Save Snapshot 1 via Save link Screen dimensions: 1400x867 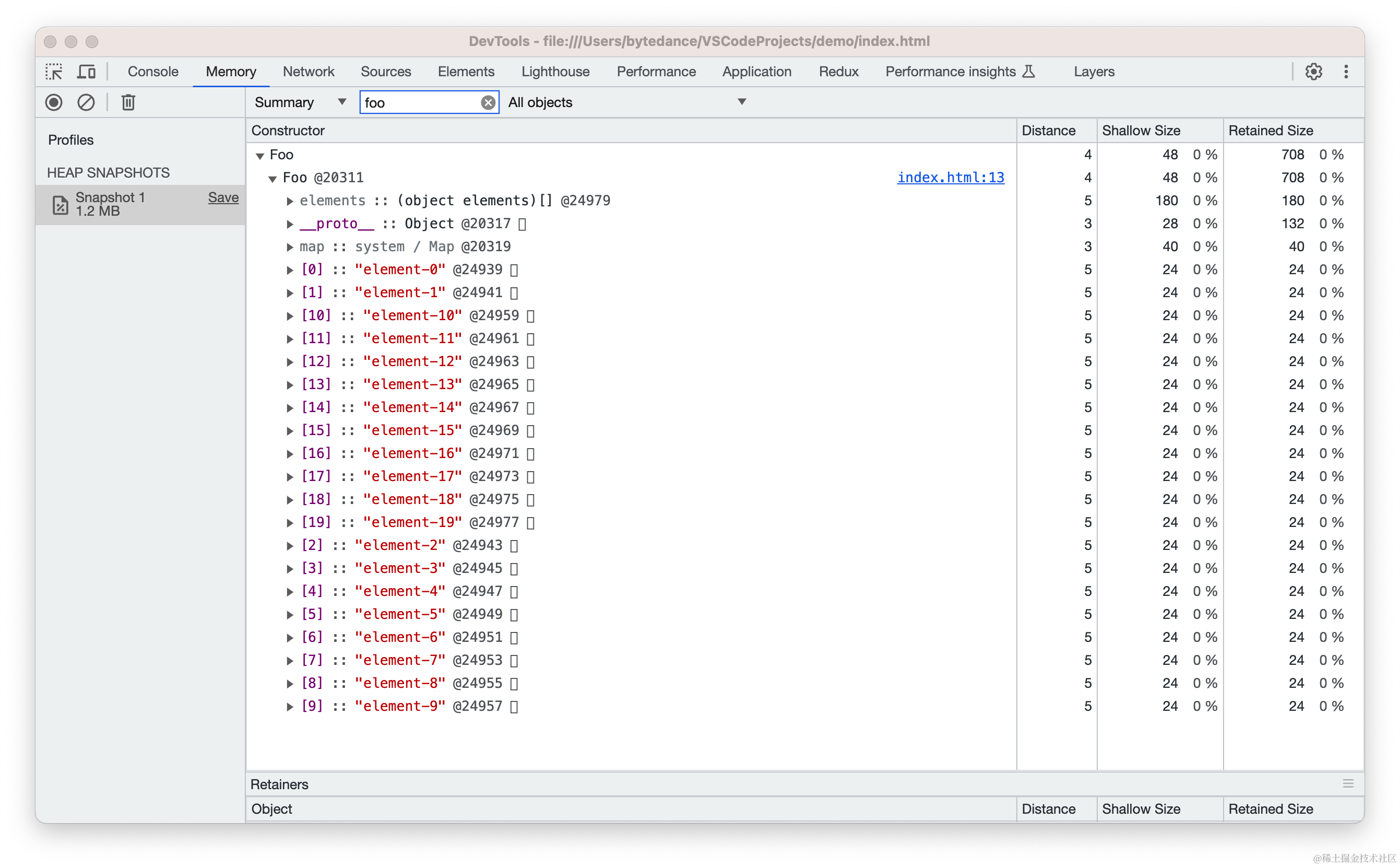pos(223,198)
